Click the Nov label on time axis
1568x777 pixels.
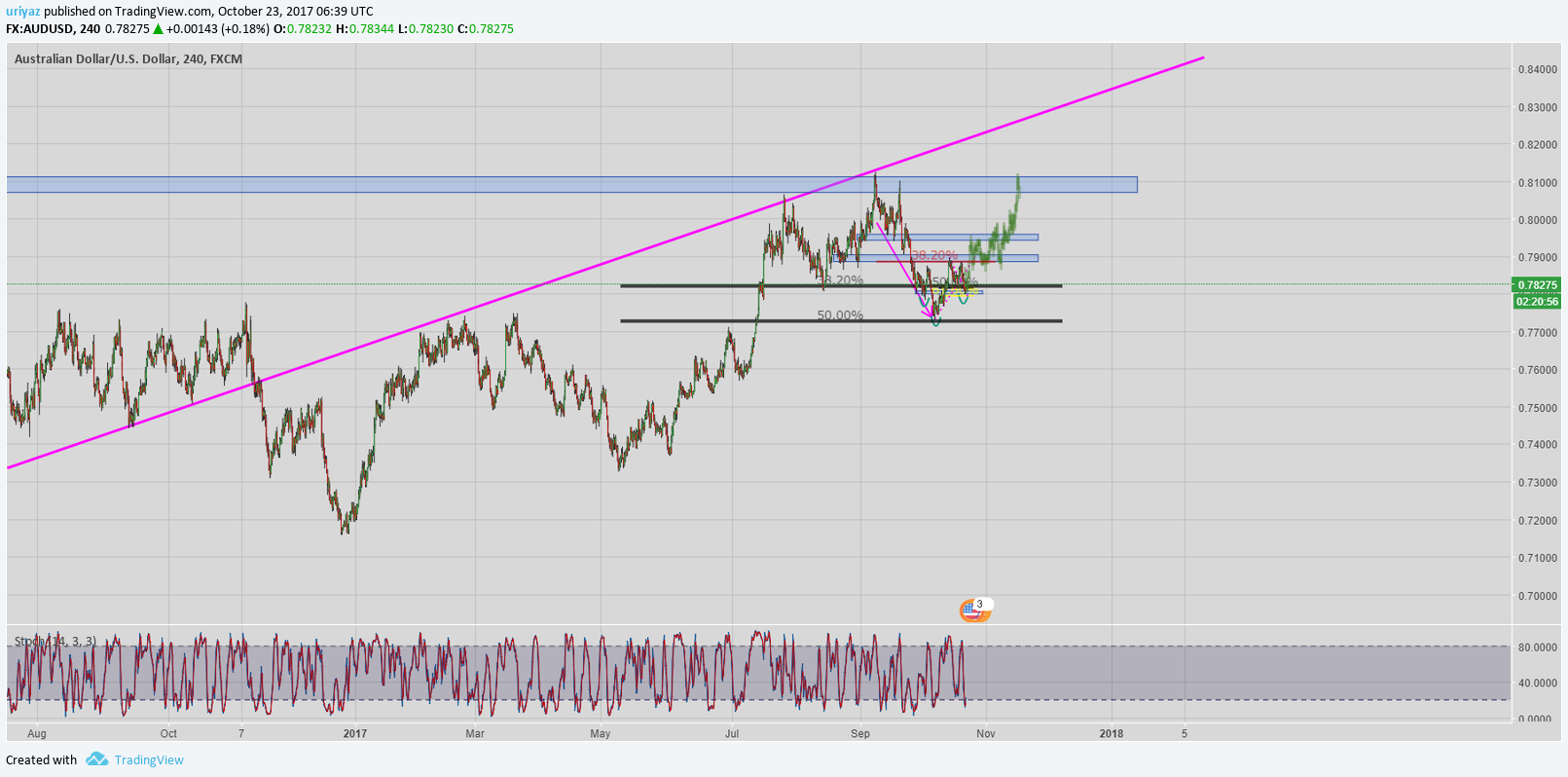(x=986, y=734)
